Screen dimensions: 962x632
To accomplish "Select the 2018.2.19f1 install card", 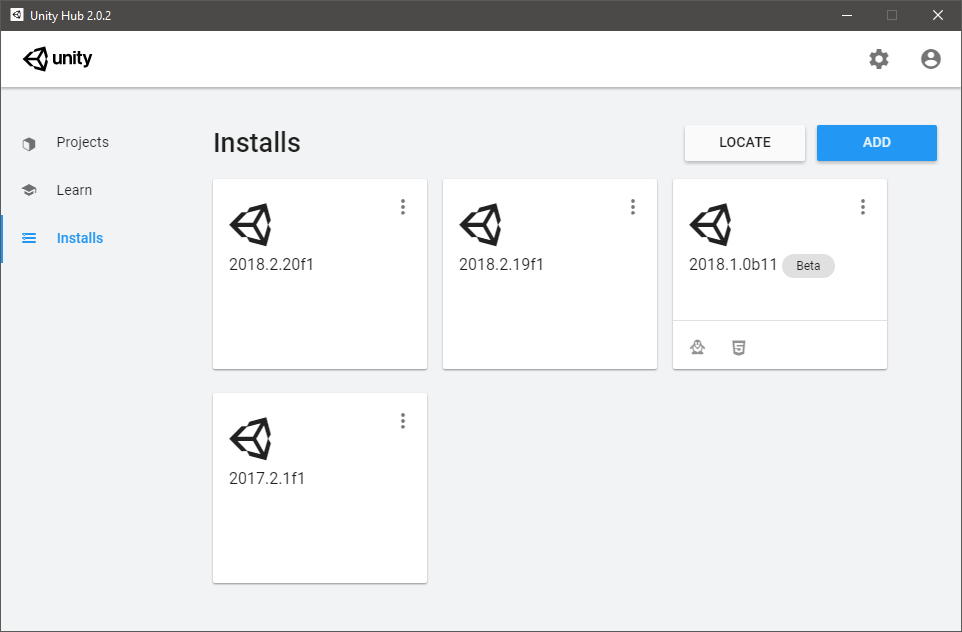I will (549, 310).
